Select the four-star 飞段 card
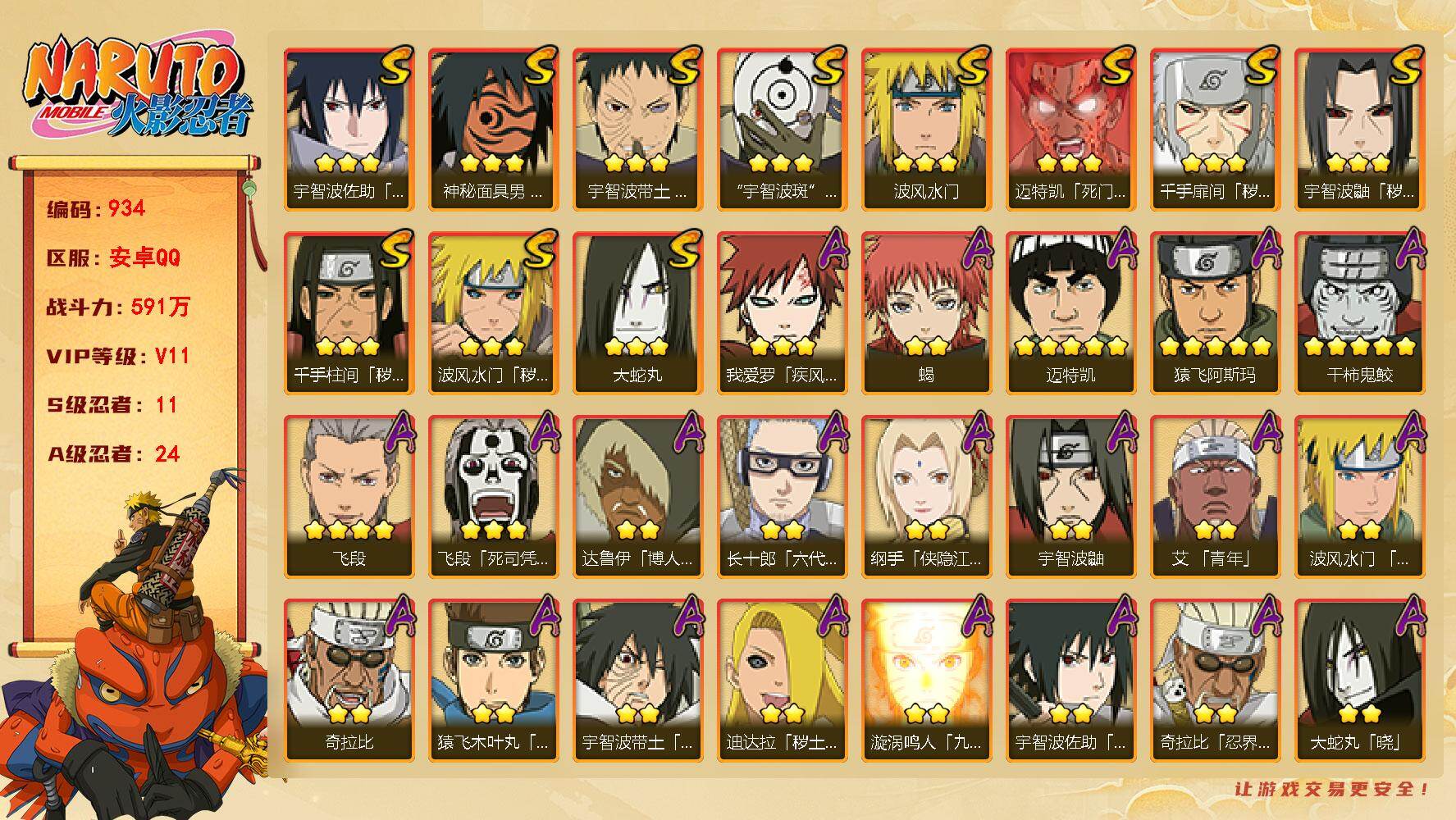The height and width of the screenshot is (820, 1456). pyautogui.click(x=349, y=497)
